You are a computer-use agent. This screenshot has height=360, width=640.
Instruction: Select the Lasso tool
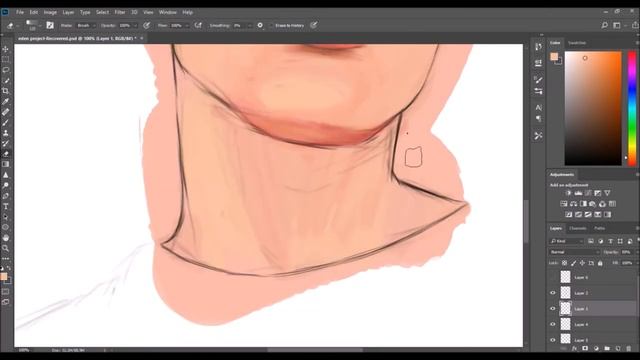(x=6, y=70)
